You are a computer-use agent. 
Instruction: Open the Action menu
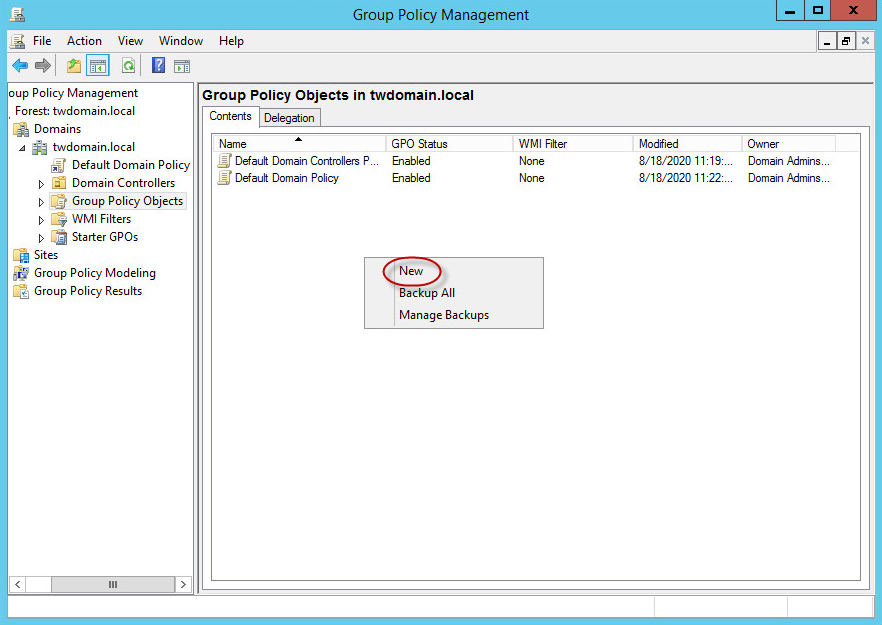pos(83,41)
